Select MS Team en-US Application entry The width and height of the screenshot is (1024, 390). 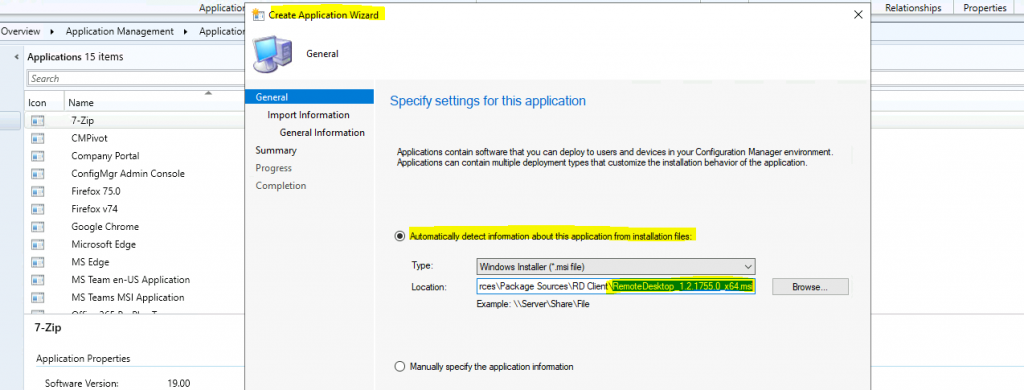131,280
